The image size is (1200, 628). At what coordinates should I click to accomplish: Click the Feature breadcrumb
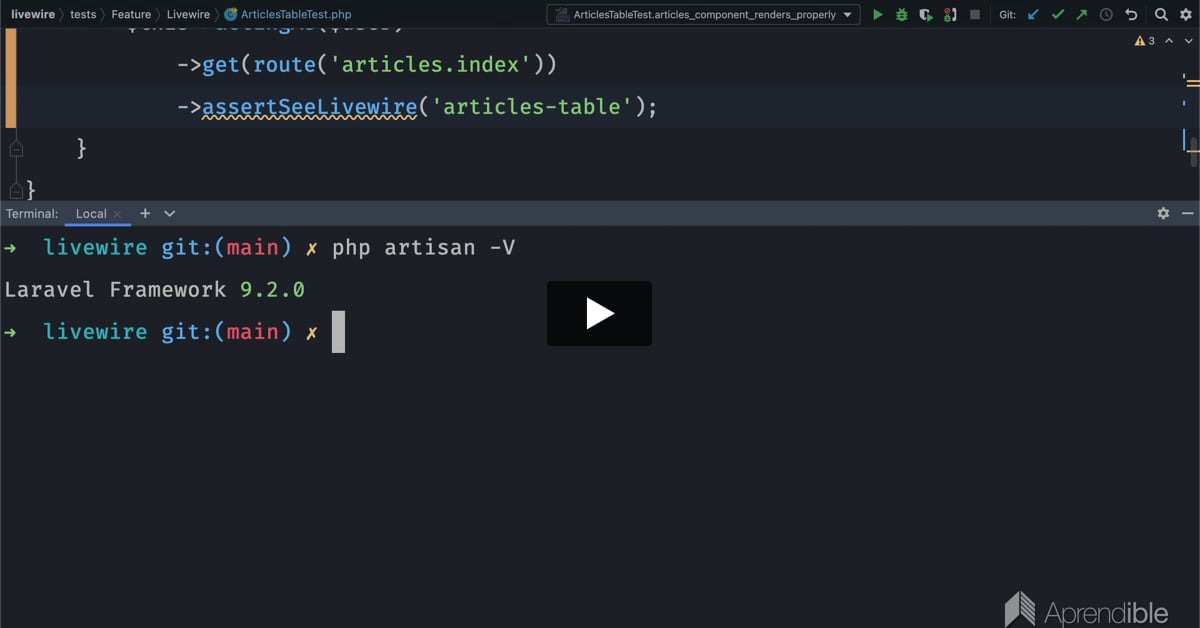coord(131,14)
